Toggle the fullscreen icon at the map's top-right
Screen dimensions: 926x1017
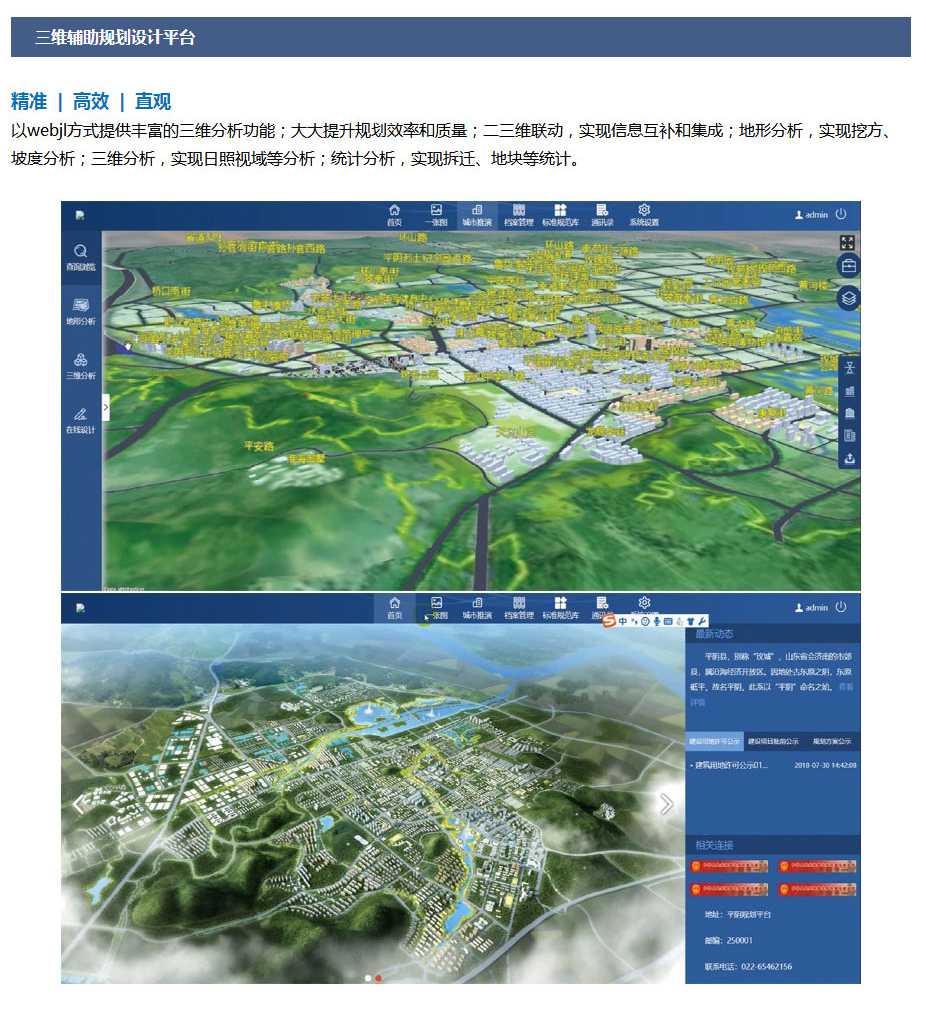[845, 240]
